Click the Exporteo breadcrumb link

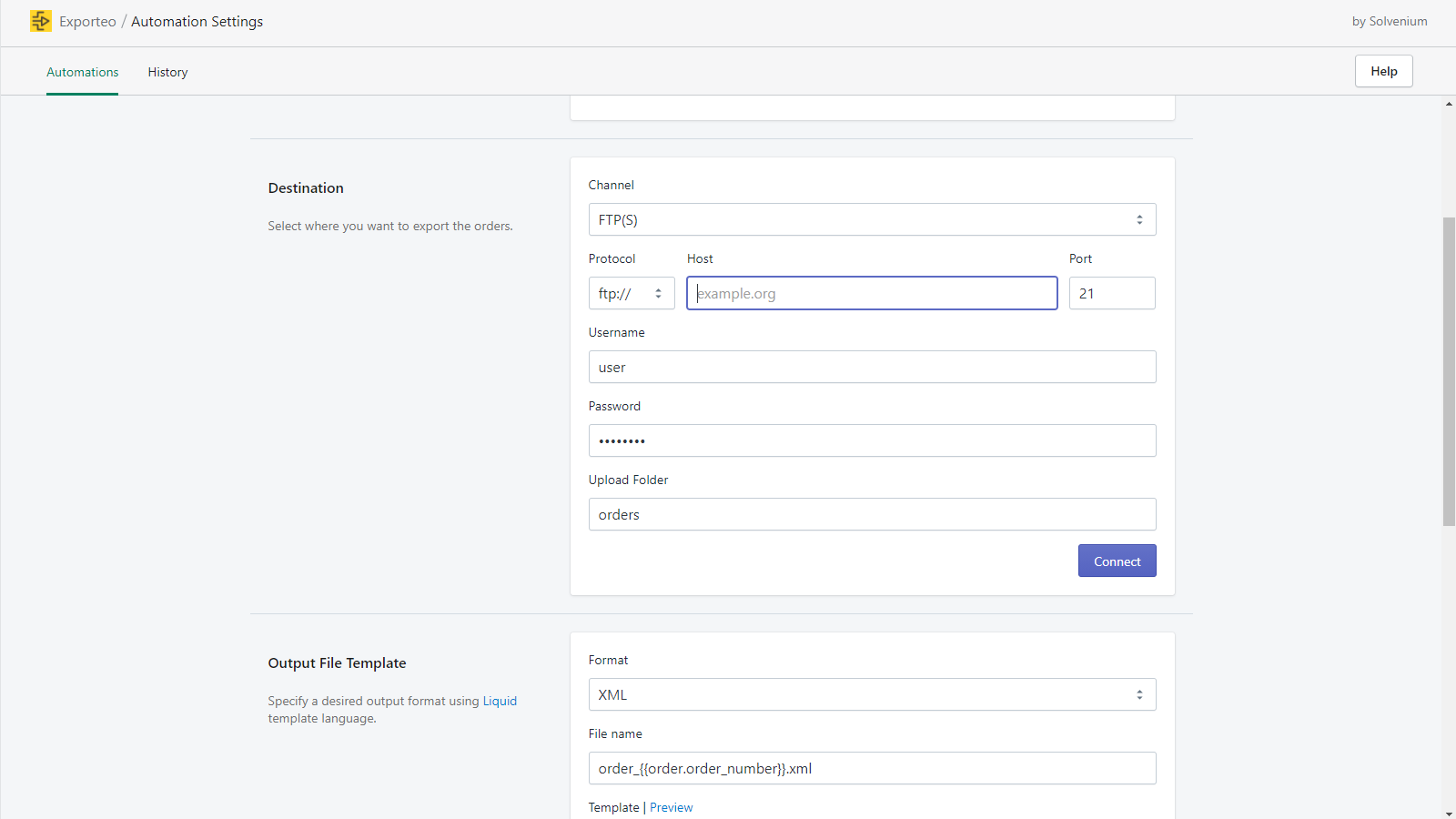(87, 22)
